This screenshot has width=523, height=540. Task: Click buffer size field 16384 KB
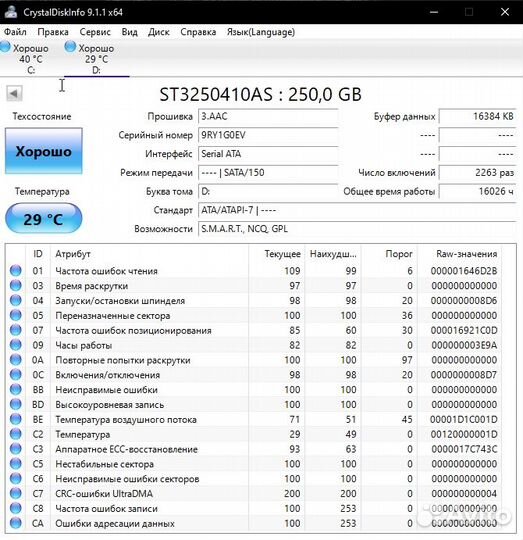click(x=477, y=116)
